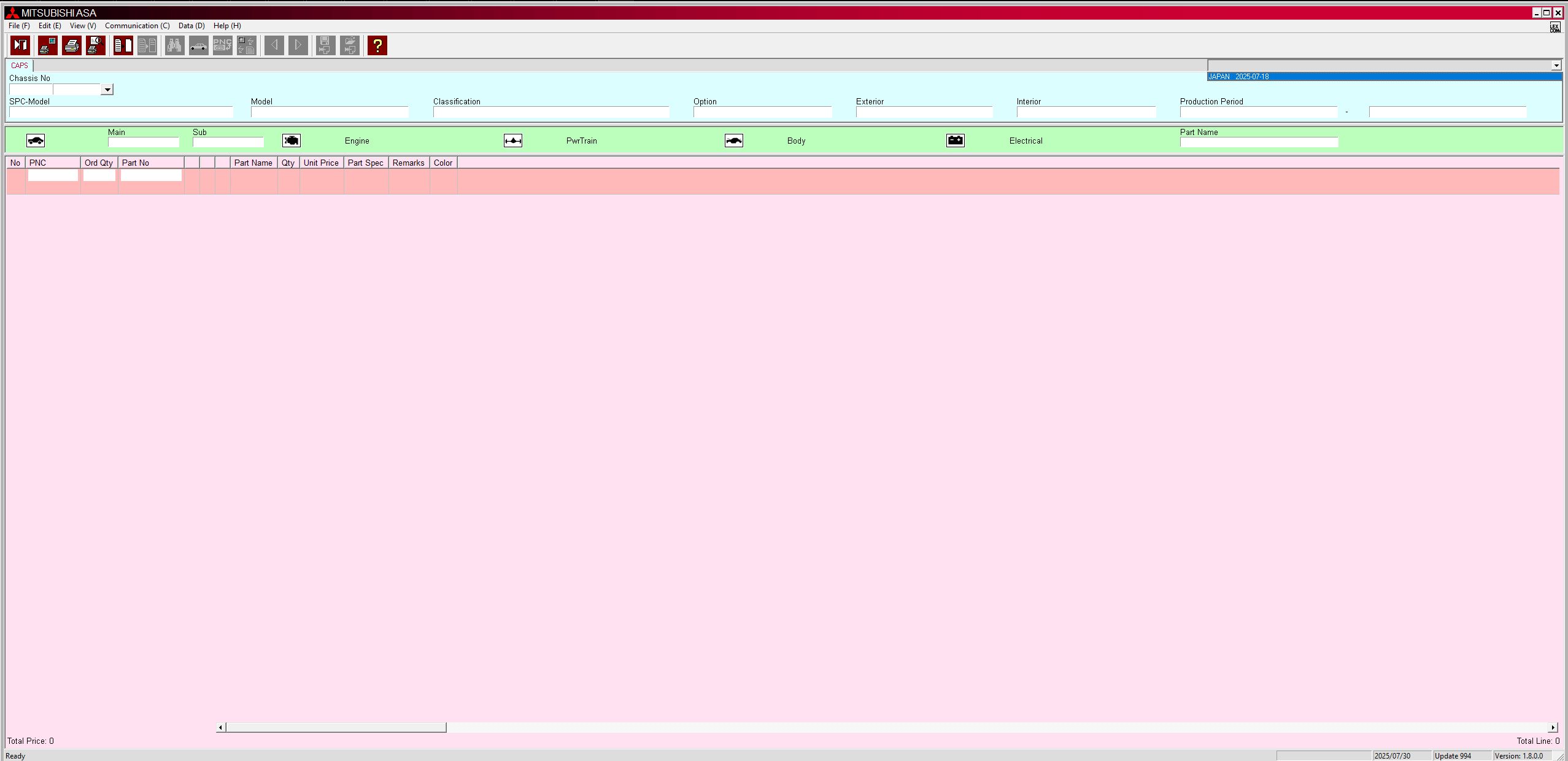Select the PwrTrain category icon

point(512,140)
